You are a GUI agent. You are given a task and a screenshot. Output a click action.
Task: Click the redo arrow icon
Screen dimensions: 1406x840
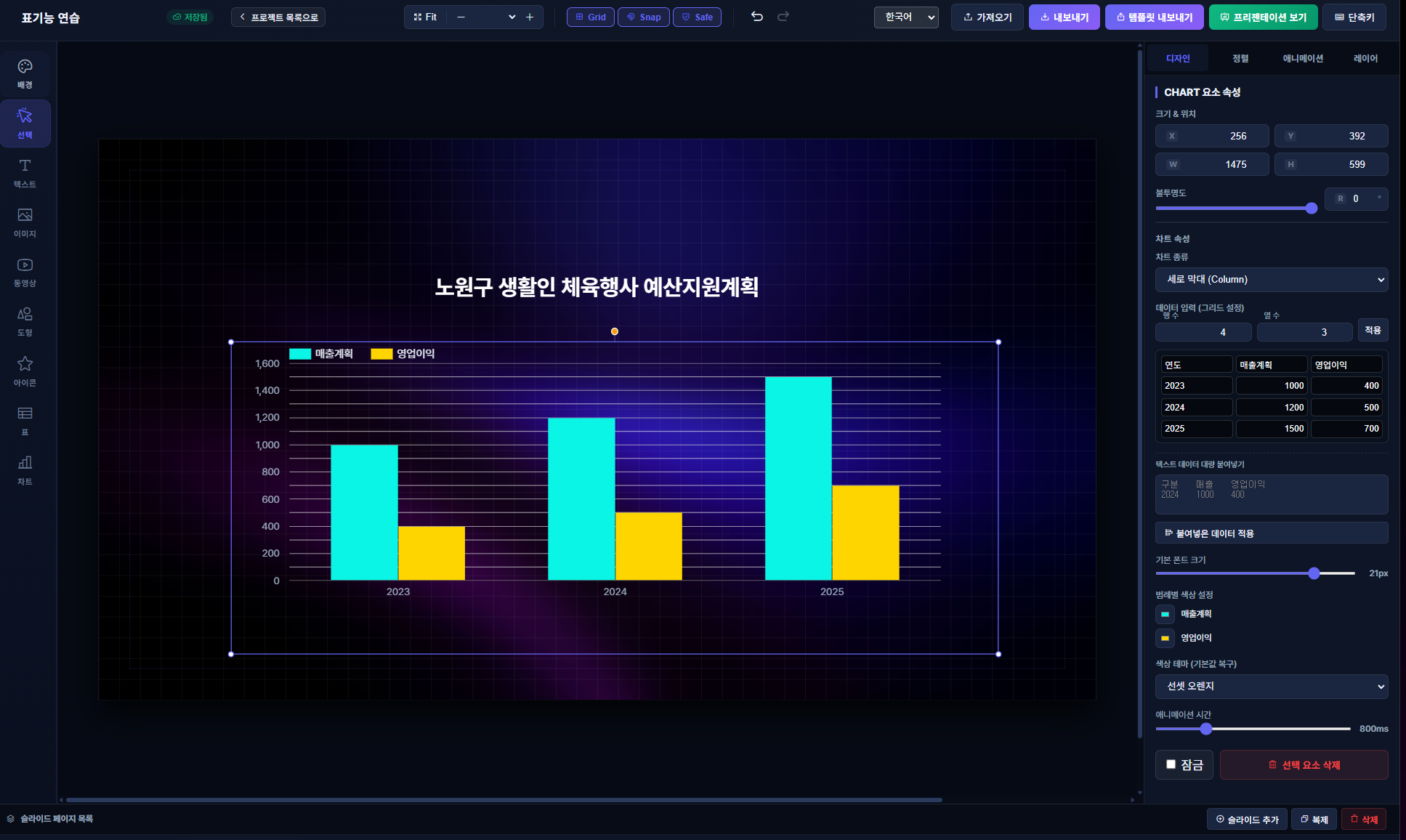click(783, 17)
